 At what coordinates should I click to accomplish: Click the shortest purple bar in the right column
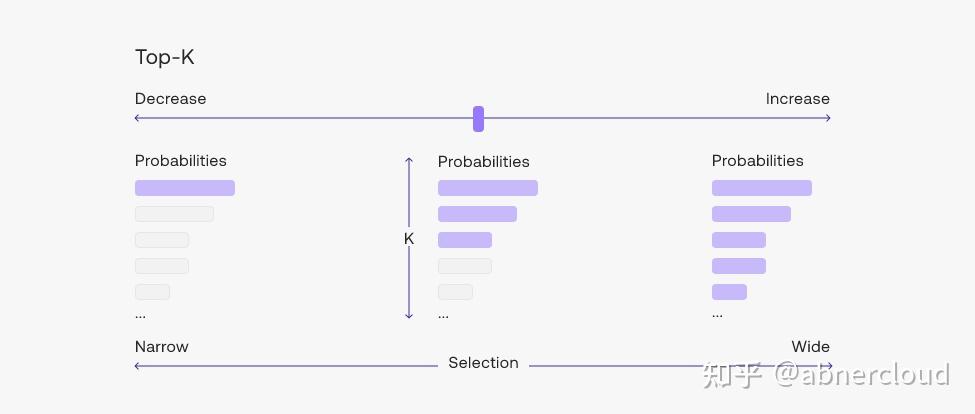(729, 292)
